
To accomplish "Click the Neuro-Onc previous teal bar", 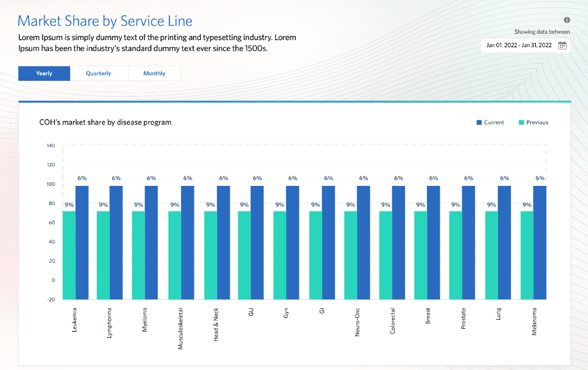I will tap(351, 255).
